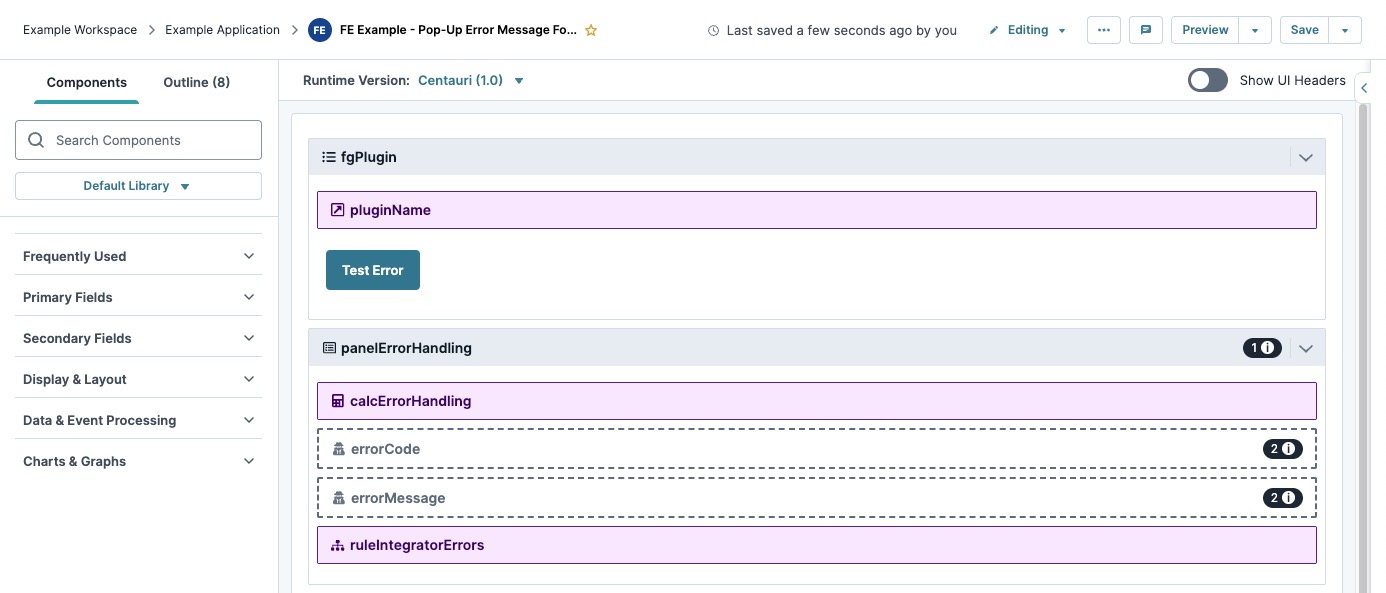Click the info badge on errorMessage field
1386x593 pixels.
pyautogui.click(x=1283, y=498)
